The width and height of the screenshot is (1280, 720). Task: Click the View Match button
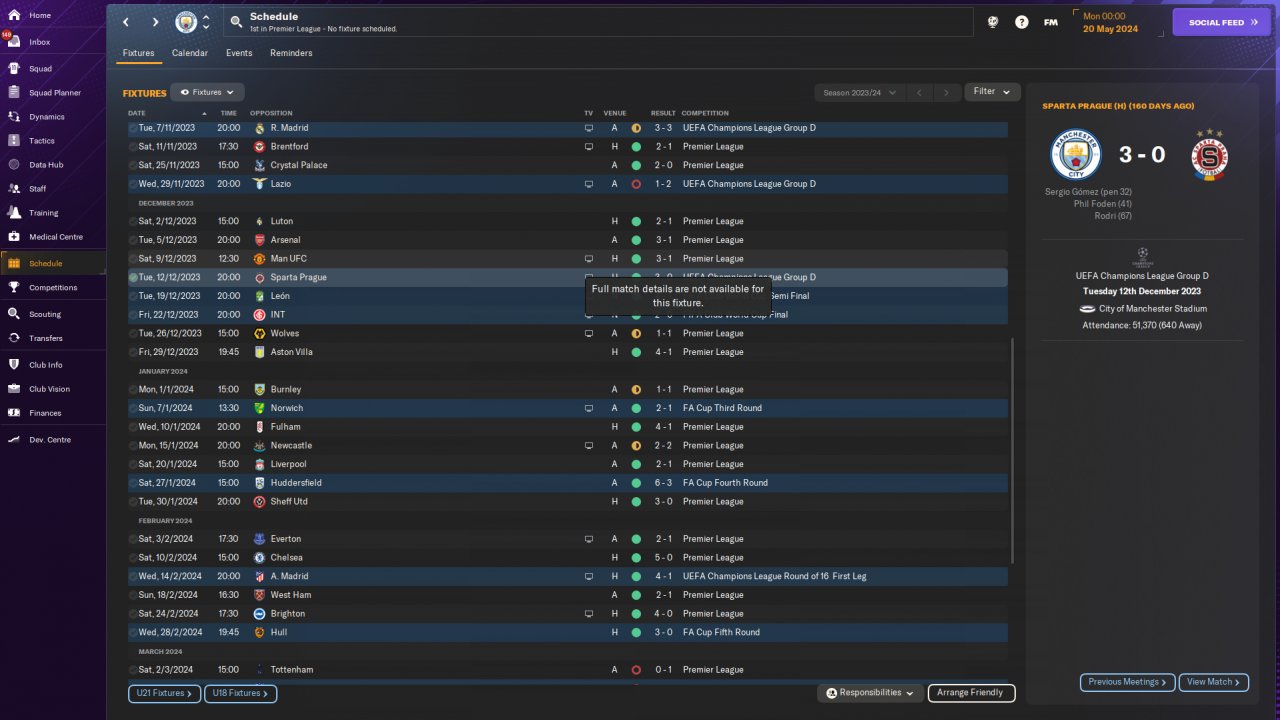pyautogui.click(x=1214, y=682)
